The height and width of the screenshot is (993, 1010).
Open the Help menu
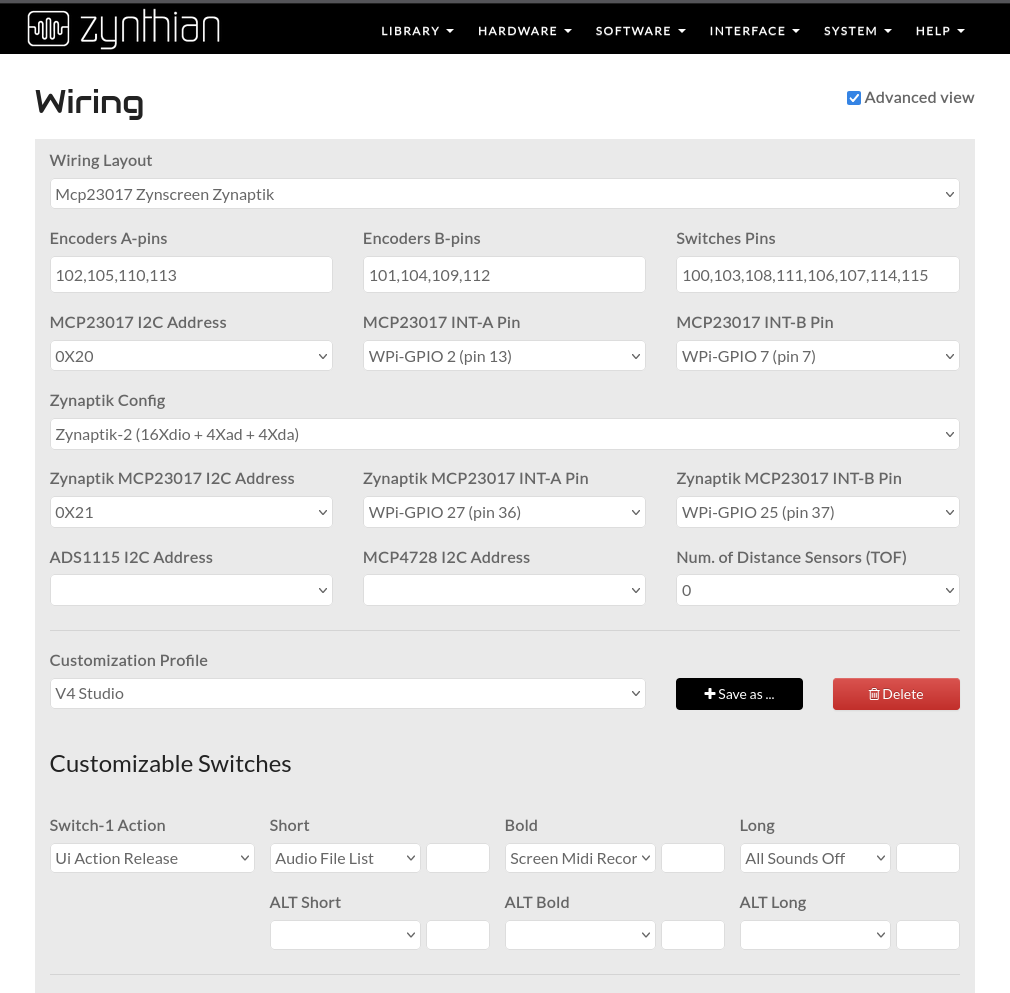(x=939, y=31)
